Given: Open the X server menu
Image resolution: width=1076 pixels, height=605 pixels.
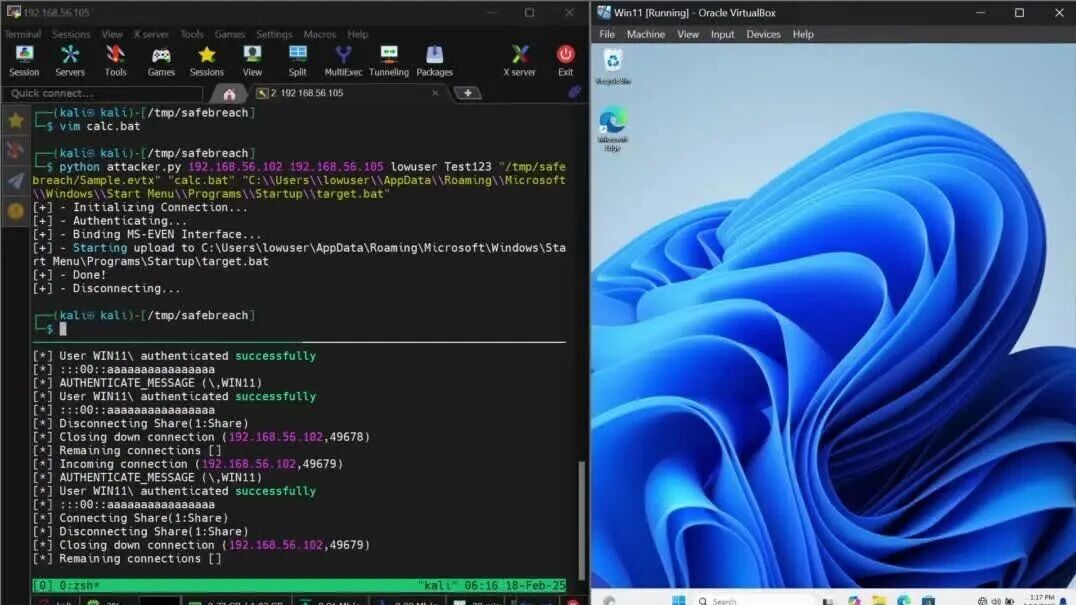Looking at the screenshot, I should click(151, 34).
